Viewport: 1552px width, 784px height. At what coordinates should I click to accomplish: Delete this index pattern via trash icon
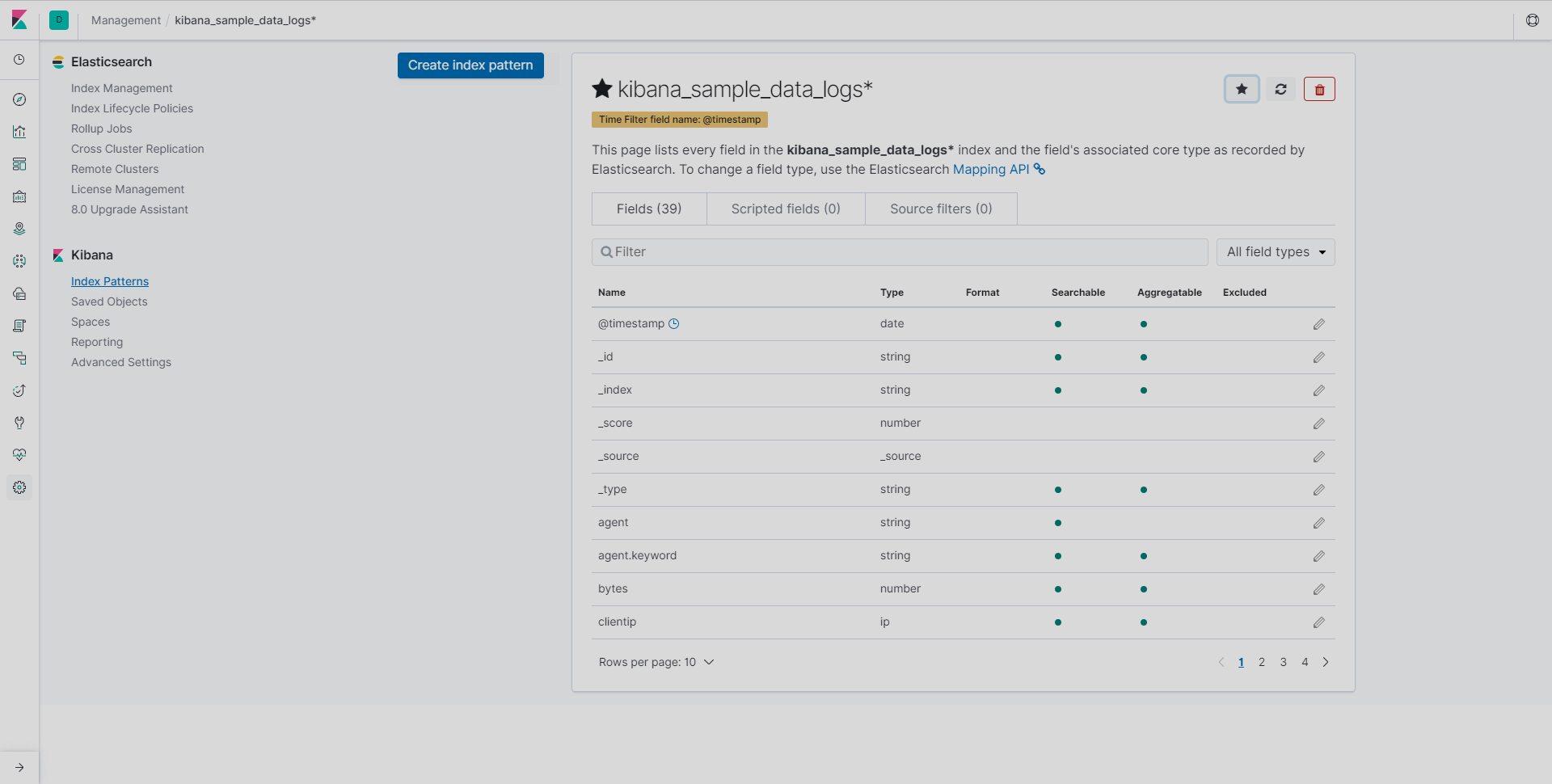click(x=1319, y=89)
